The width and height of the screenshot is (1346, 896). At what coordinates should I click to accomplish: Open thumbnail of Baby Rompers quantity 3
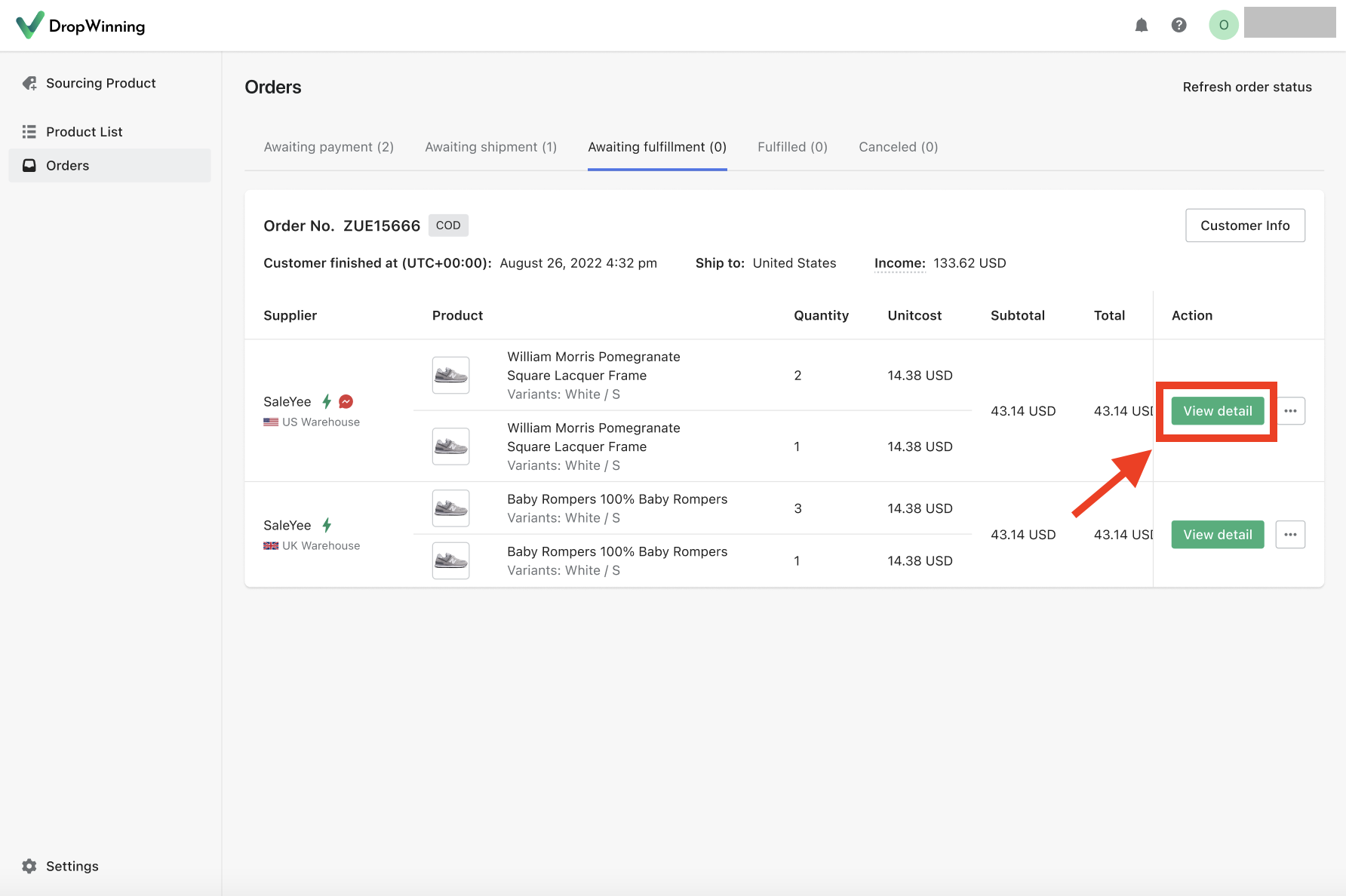click(x=451, y=508)
